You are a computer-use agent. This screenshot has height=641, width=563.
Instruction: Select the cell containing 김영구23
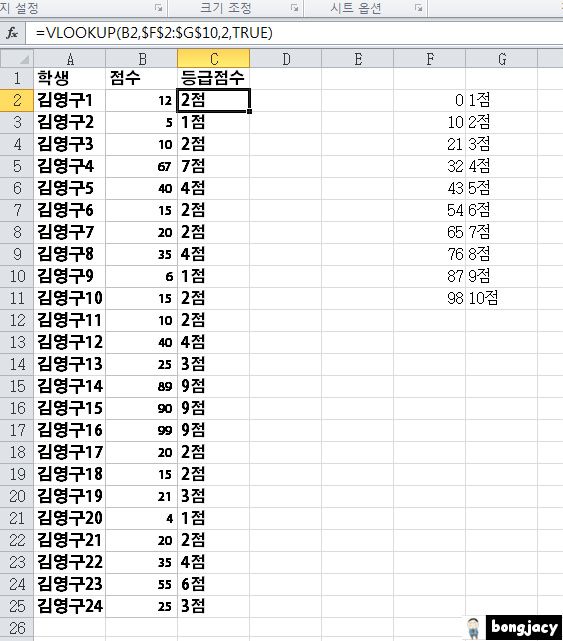[x=70, y=585]
